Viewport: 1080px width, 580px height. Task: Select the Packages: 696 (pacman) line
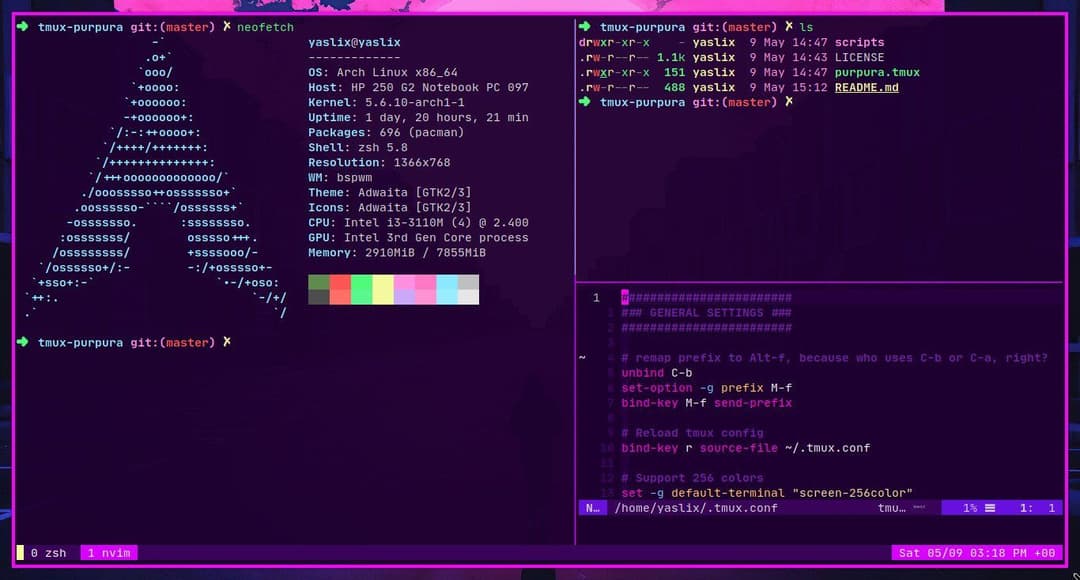point(386,132)
